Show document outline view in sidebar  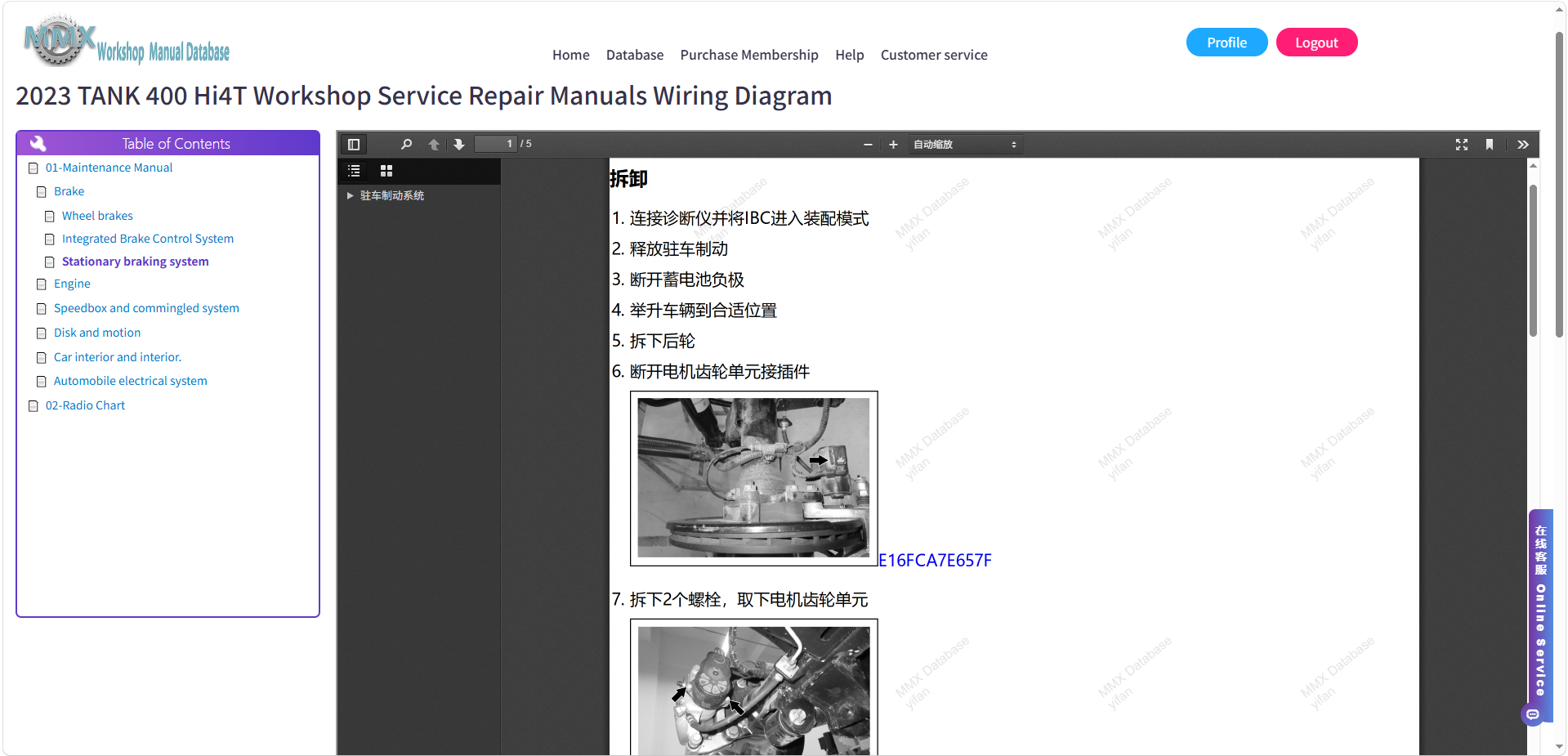(354, 171)
